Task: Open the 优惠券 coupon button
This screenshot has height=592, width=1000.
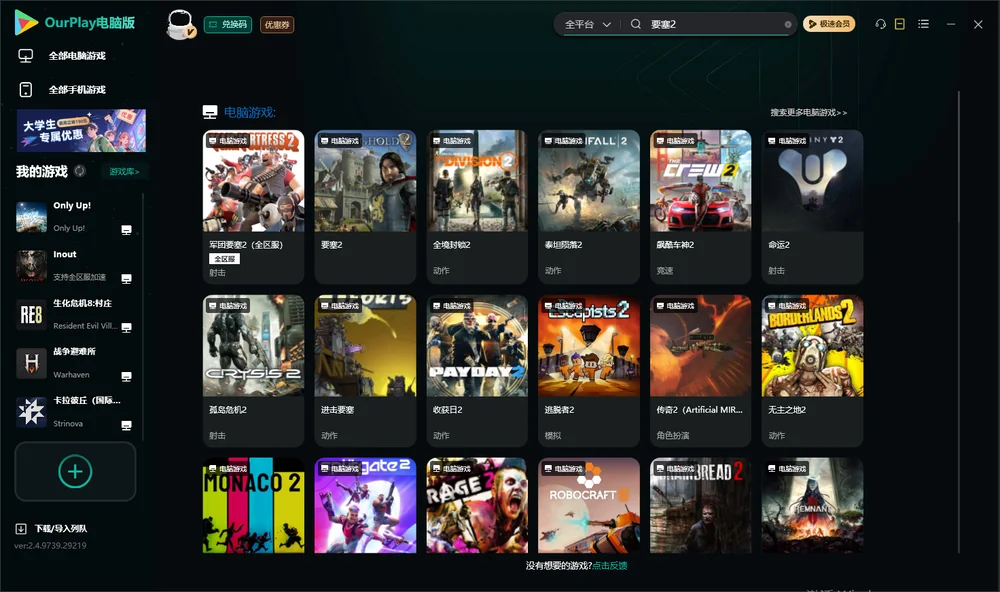Action: click(x=277, y=25)
